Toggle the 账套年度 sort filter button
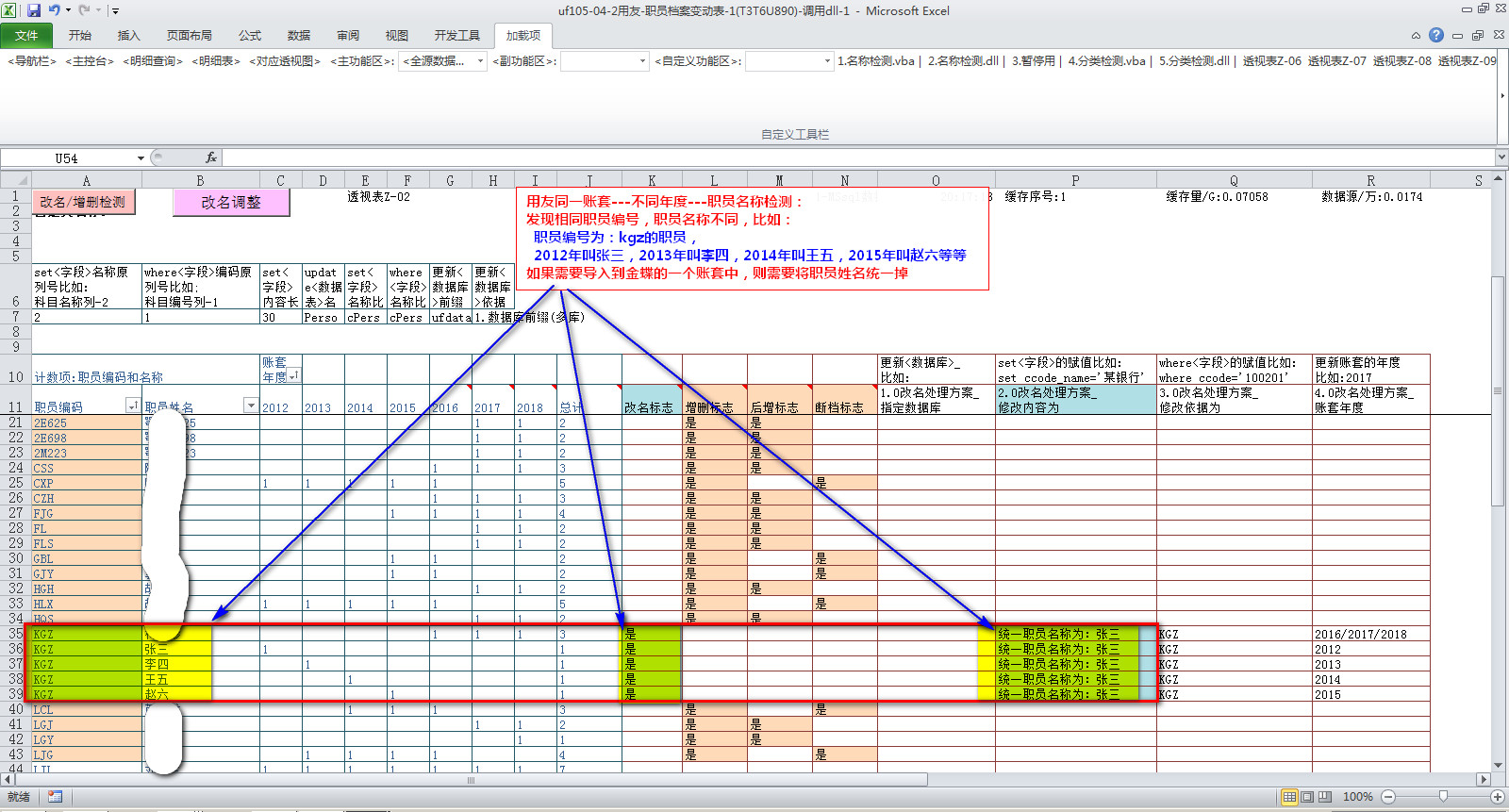 coord(293,375)
